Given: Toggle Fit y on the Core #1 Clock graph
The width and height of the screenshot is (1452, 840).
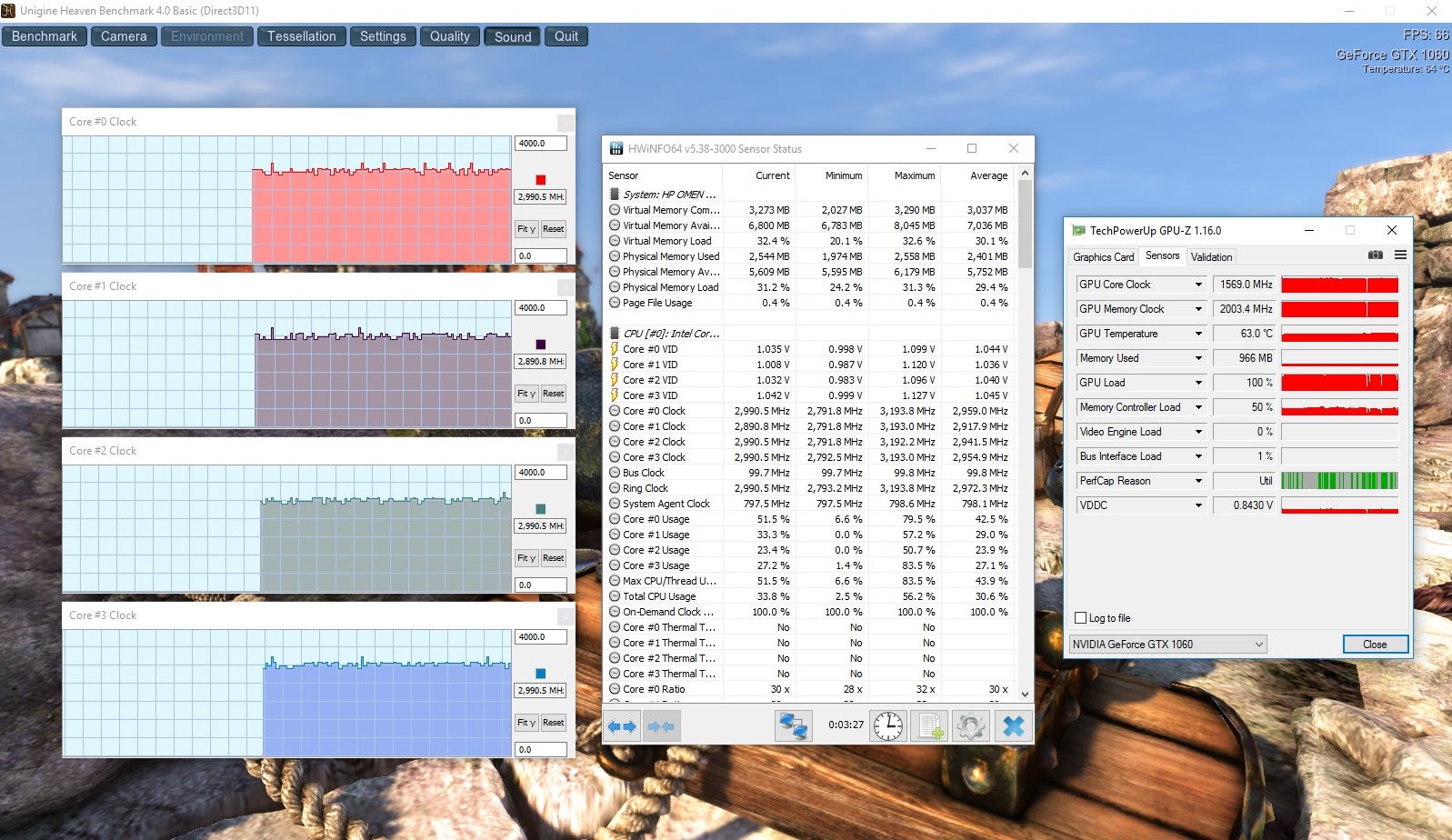Looking at the screenshot, I should (527, 394).
